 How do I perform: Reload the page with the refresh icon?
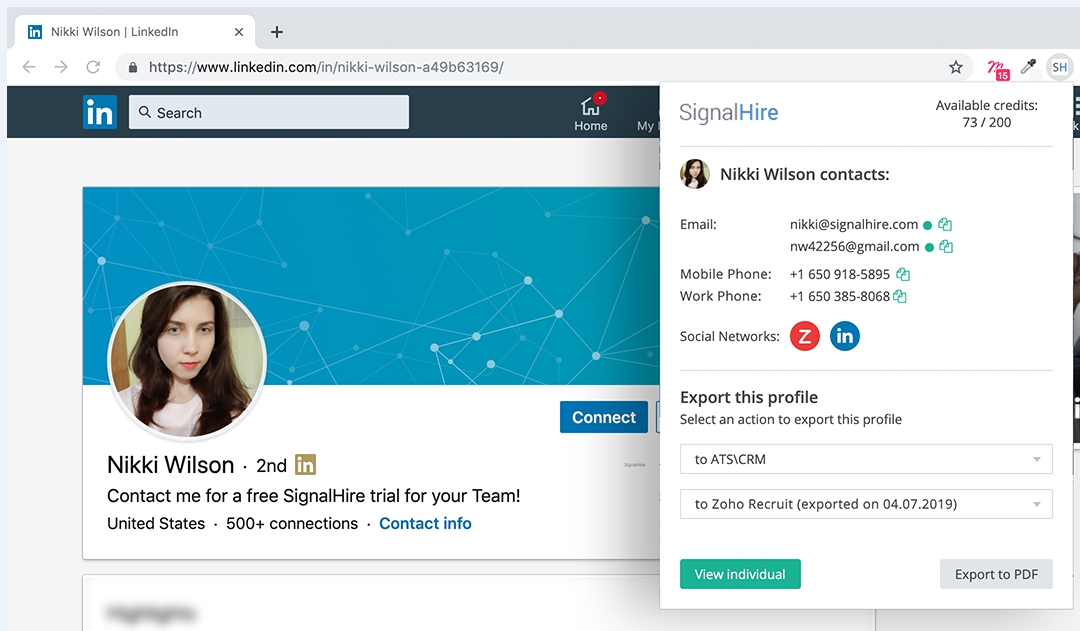93,67
